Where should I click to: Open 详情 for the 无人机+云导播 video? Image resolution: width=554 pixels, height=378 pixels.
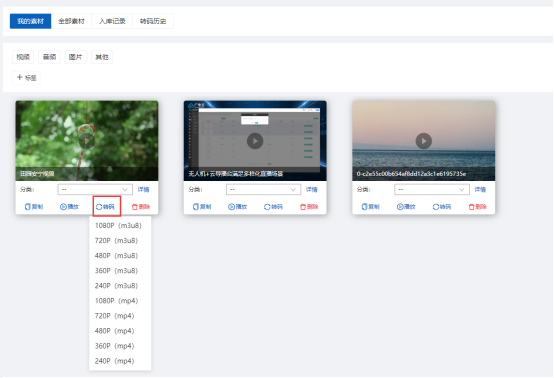[312, 190]
